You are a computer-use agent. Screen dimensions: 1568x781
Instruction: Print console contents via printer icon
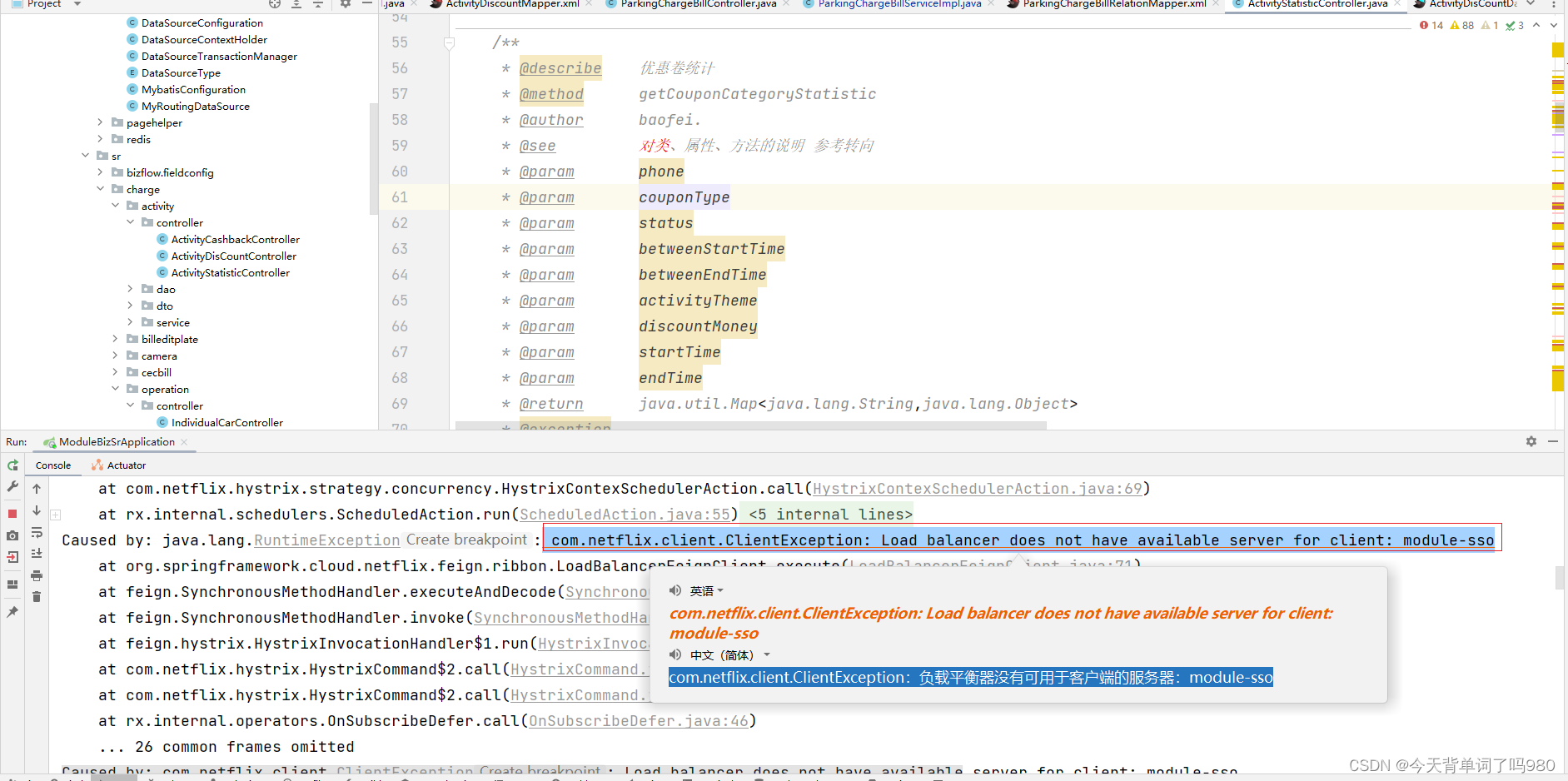pos(37,575)
